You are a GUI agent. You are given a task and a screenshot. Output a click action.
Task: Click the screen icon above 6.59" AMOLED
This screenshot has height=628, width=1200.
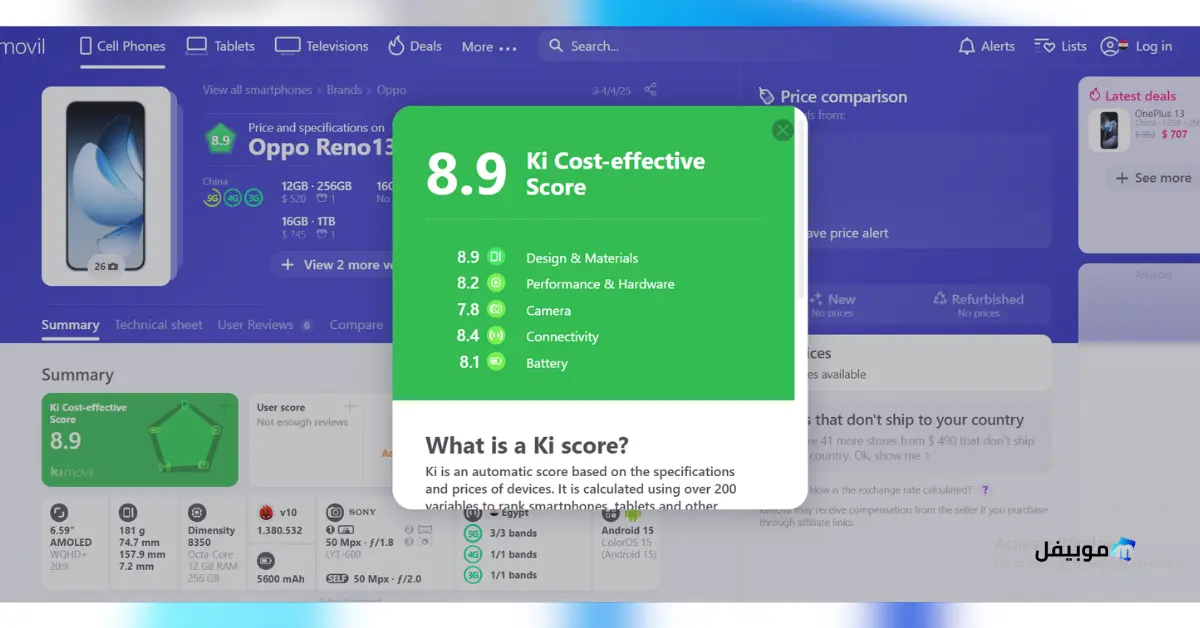click(59, 512)
